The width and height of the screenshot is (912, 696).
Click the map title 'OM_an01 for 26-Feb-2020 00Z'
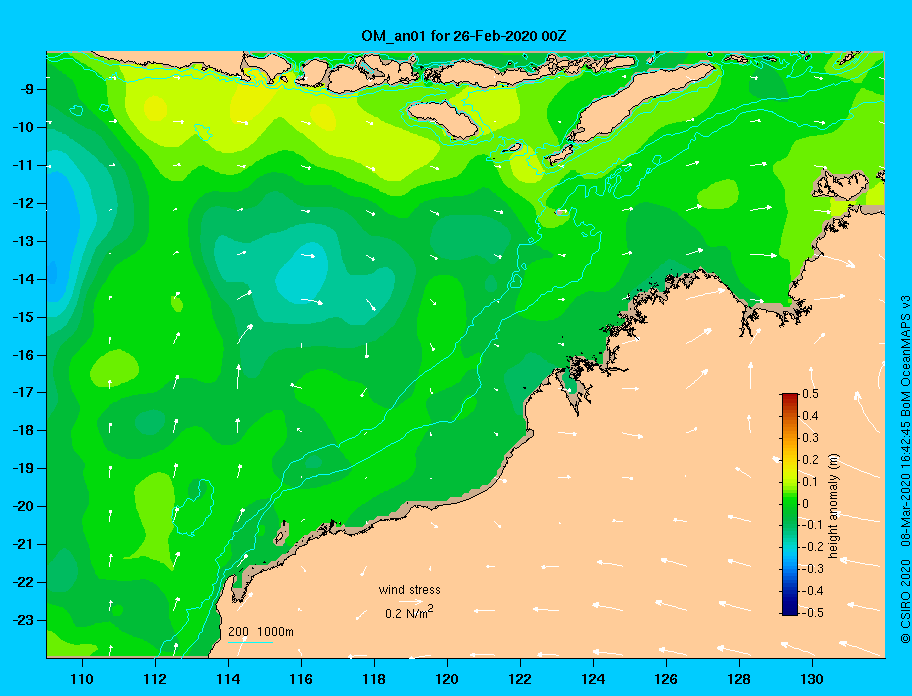pyautogui.click(x=464, y=36)
